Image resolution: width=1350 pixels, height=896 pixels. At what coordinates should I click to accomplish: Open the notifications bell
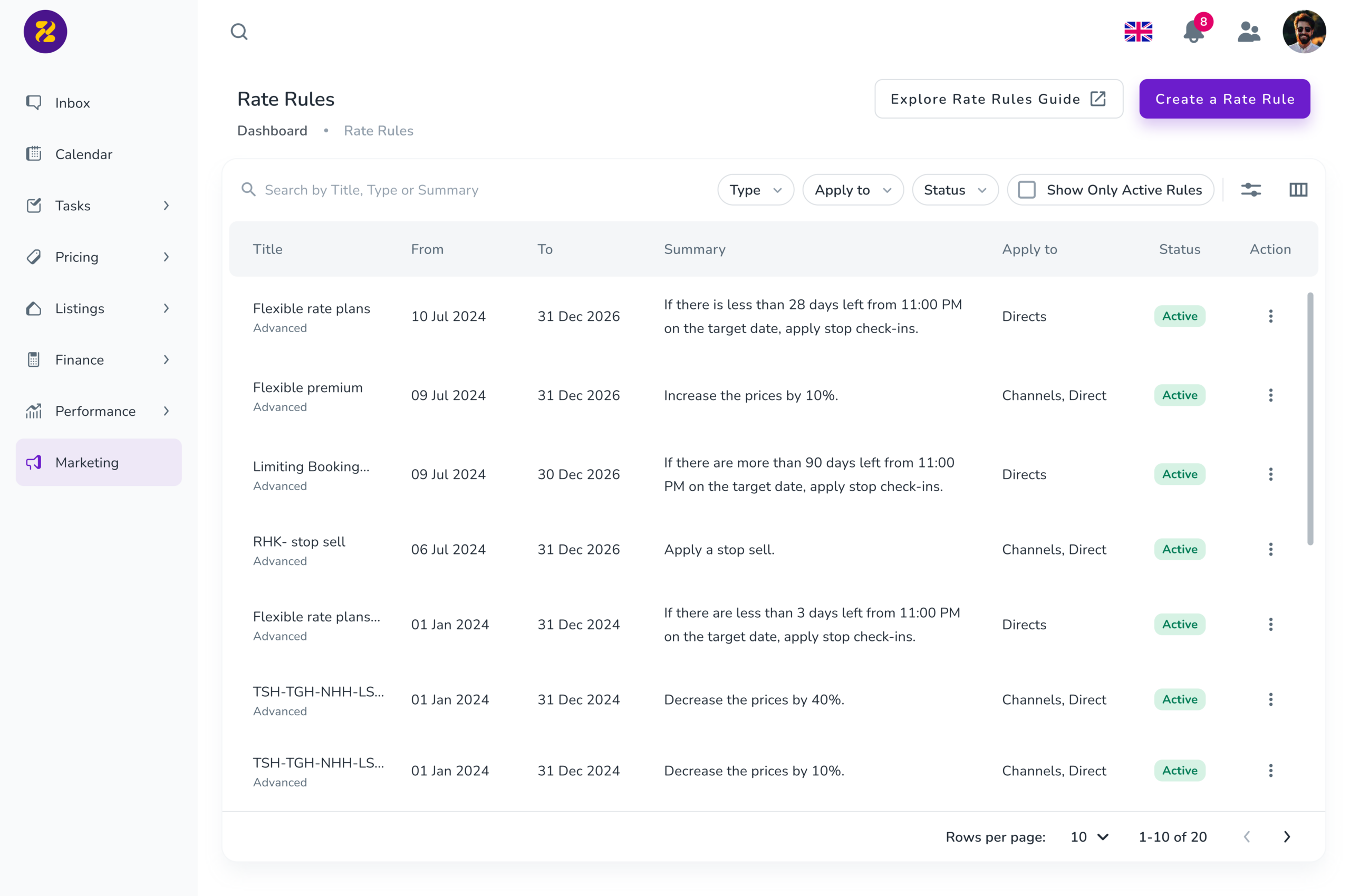tap(1193, 32)
